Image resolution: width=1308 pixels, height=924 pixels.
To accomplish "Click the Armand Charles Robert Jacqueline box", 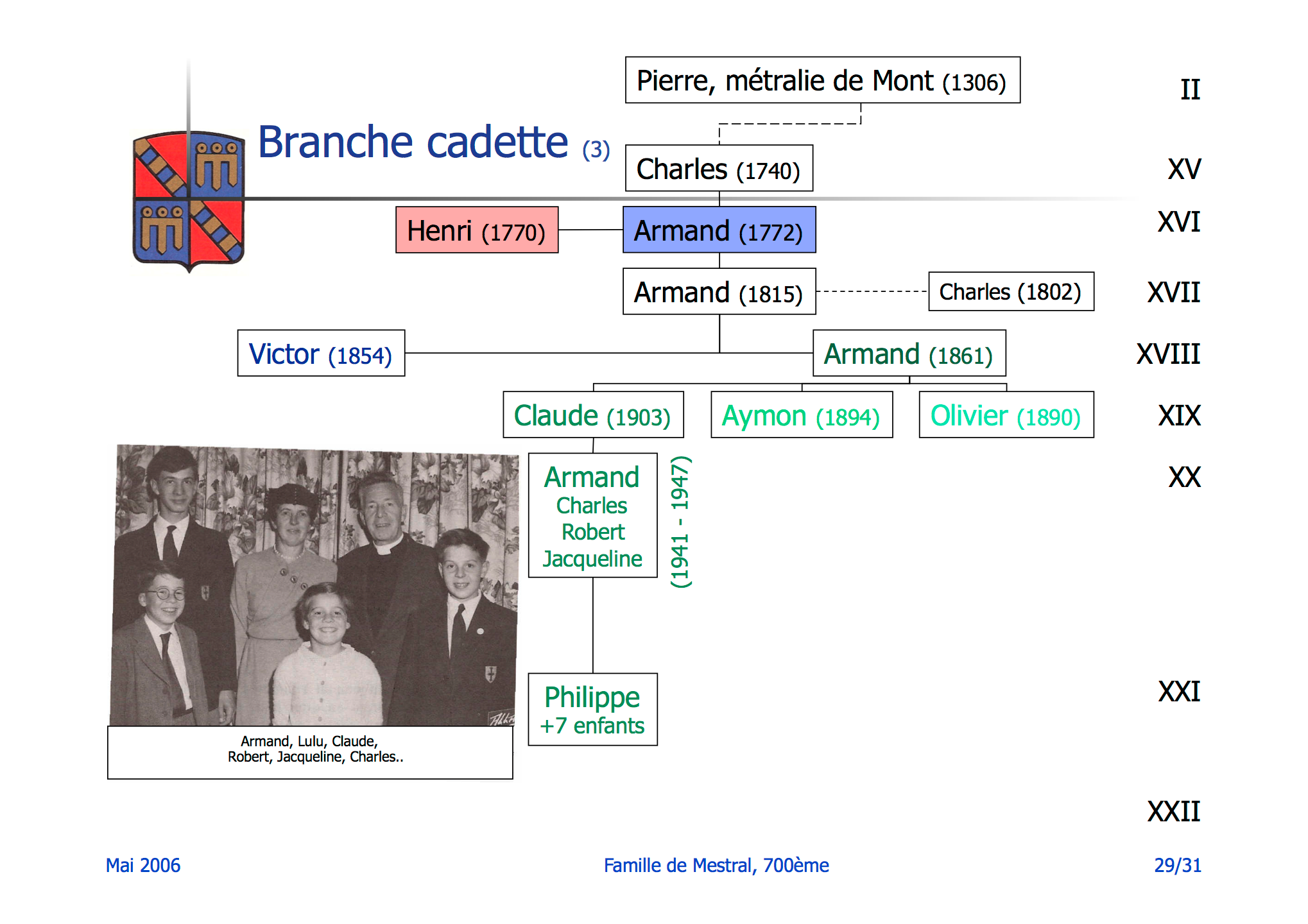I will [592, 516].
